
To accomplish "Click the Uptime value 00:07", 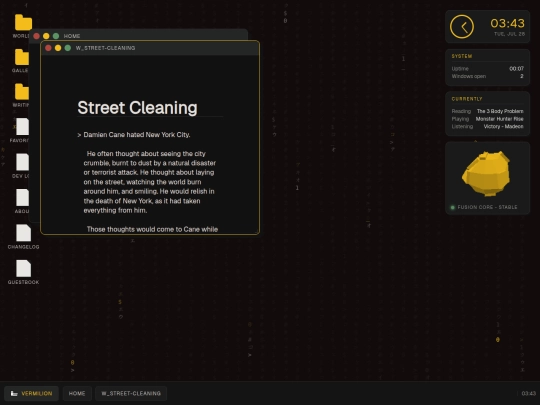I will (516, 69).
